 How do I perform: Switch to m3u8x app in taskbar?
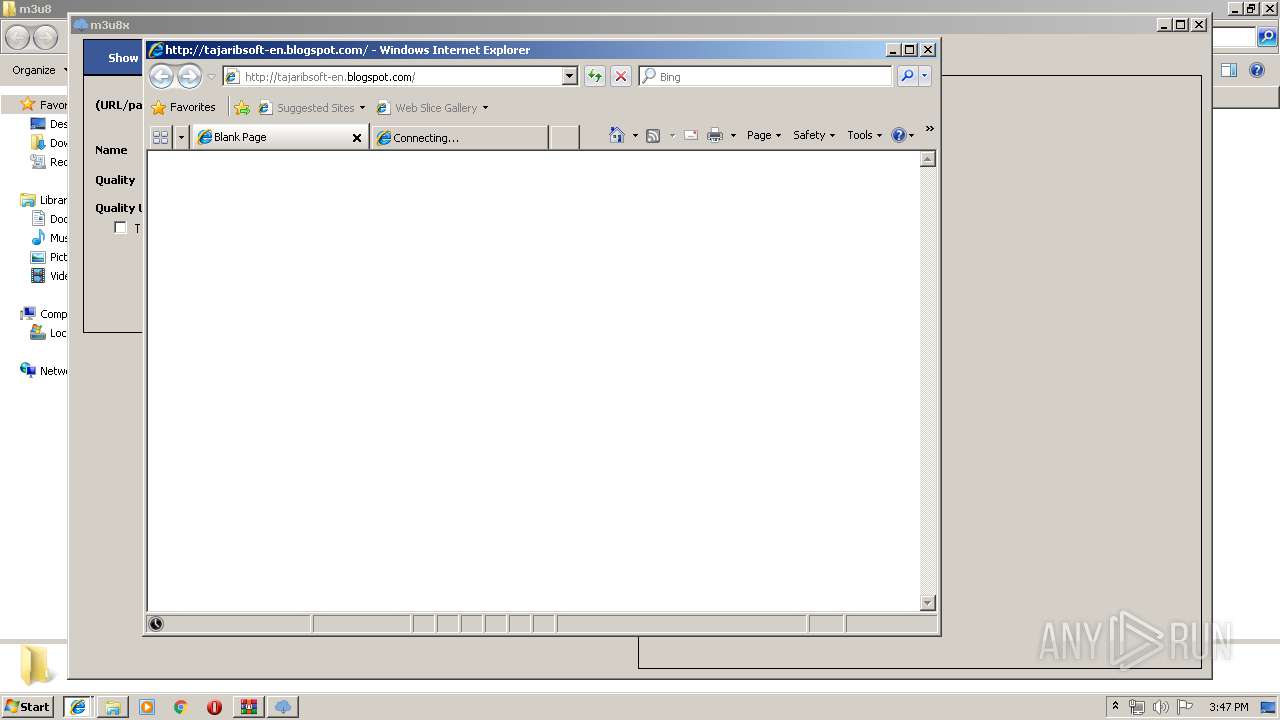tap(283, 706)
